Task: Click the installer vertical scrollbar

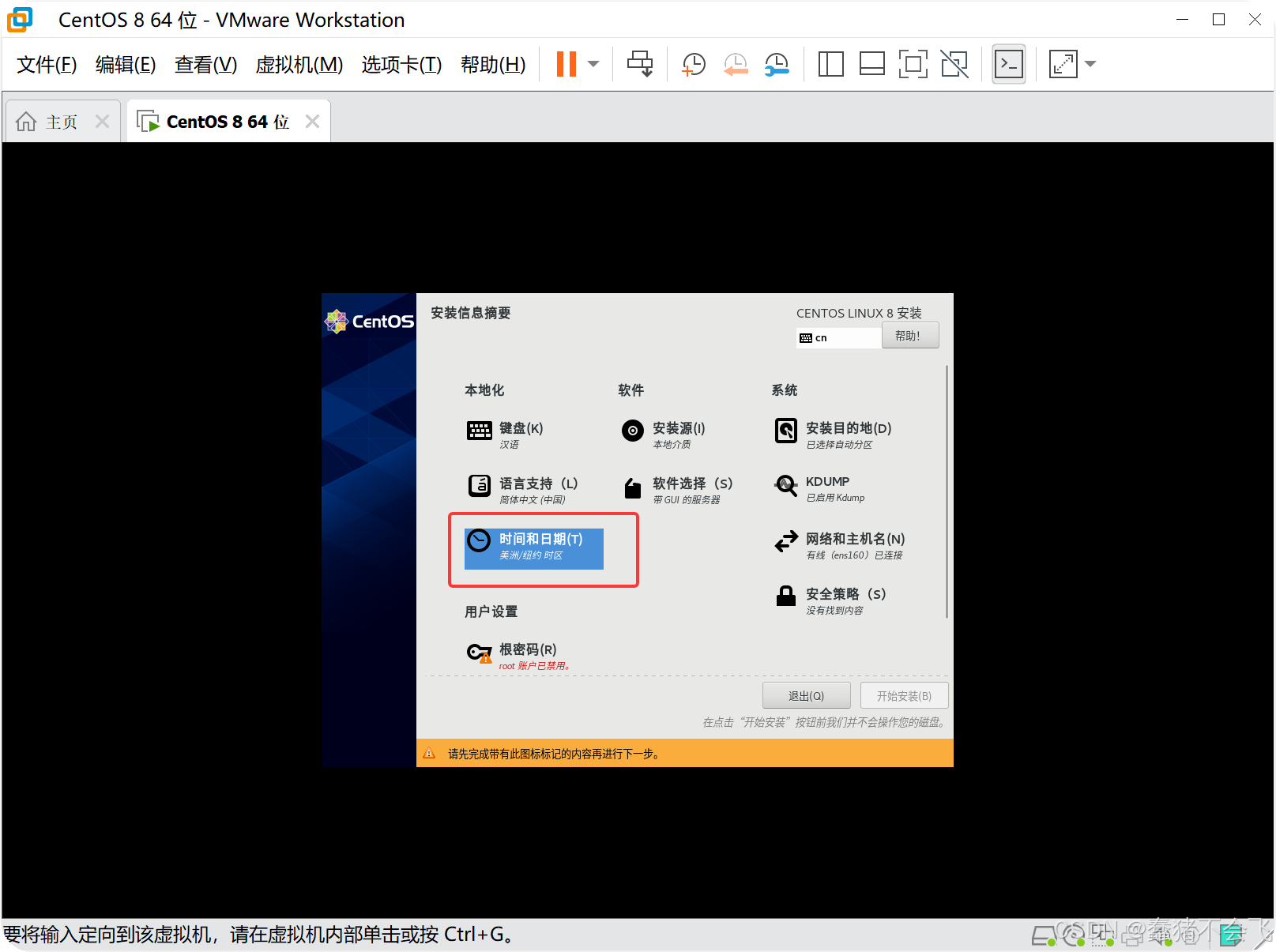Action: [x=946, y=491]
